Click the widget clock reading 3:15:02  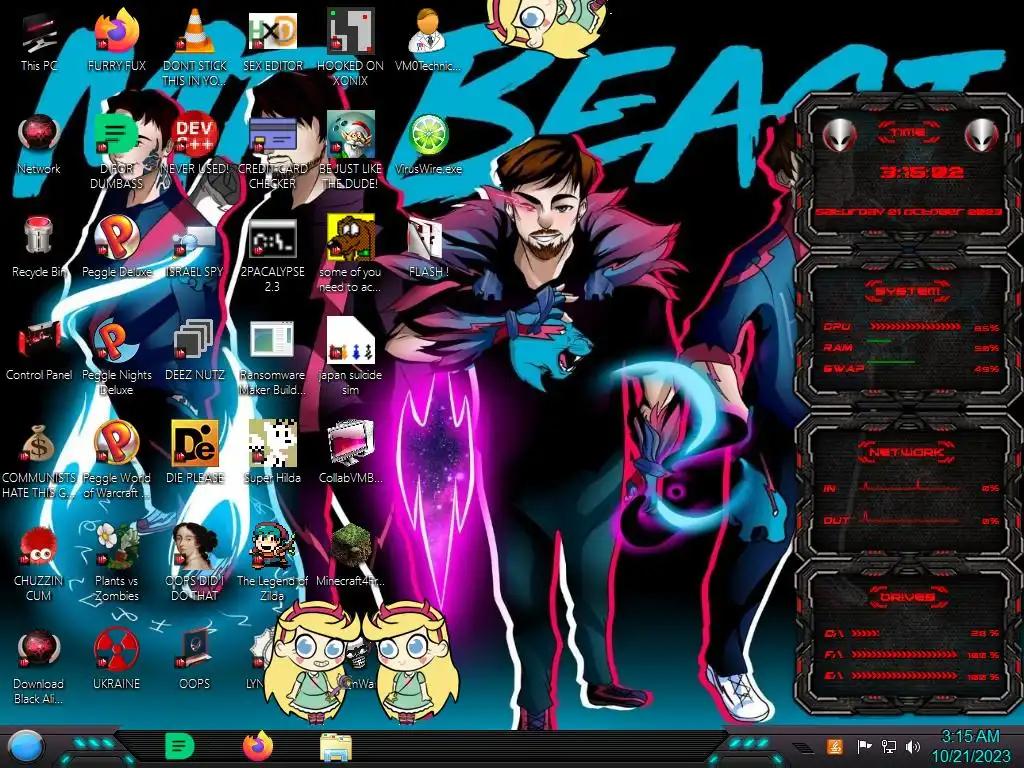(921, 172)
